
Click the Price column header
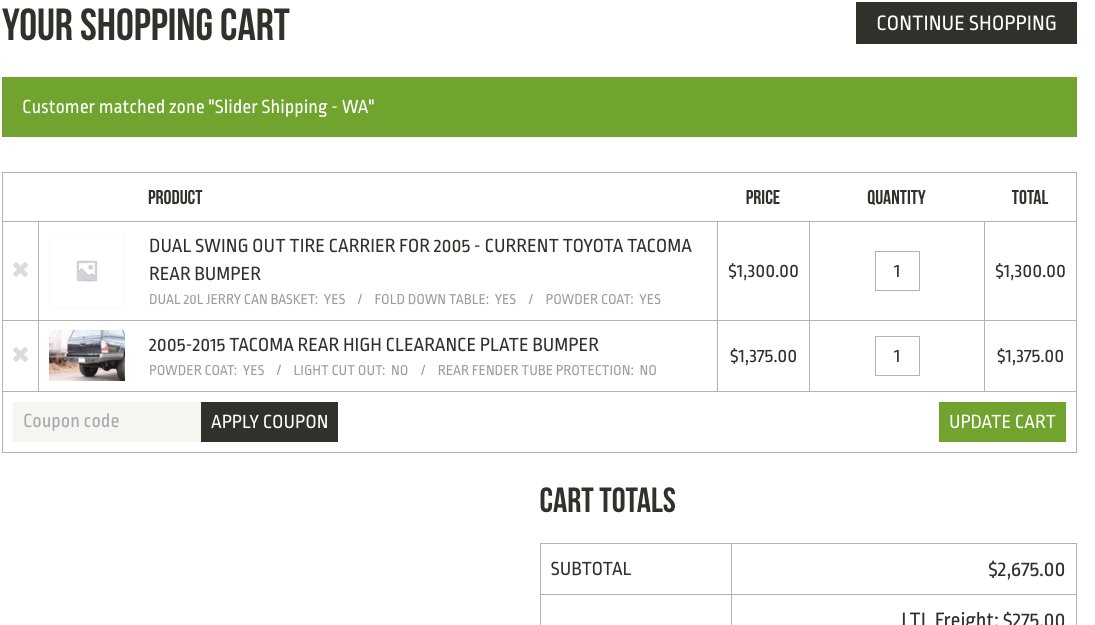tap(763, 198)
